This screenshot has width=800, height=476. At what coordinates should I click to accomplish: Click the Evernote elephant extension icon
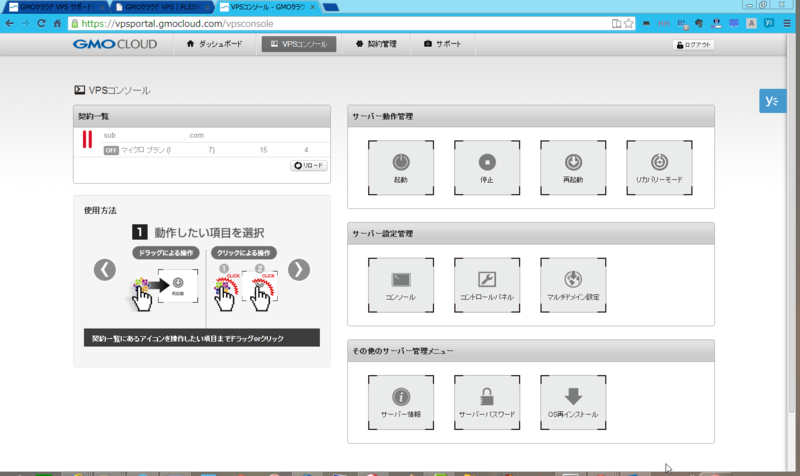(x=698, y=23)
